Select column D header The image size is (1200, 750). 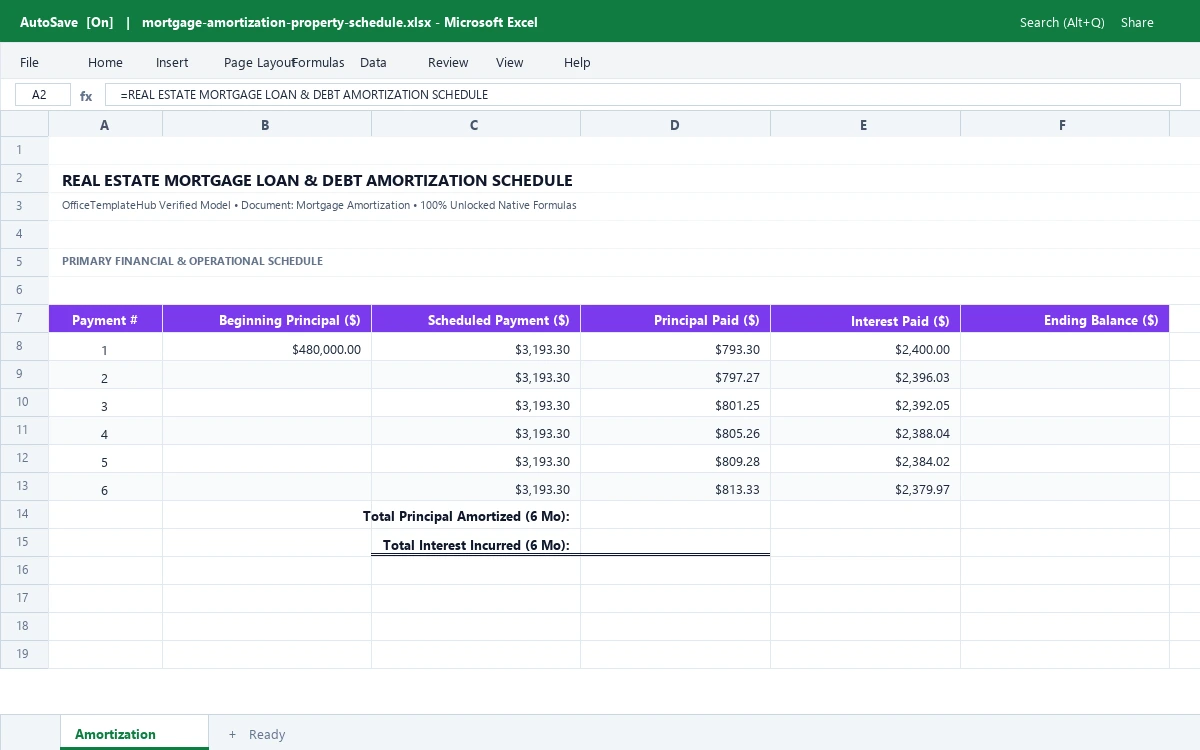point(675,124)
